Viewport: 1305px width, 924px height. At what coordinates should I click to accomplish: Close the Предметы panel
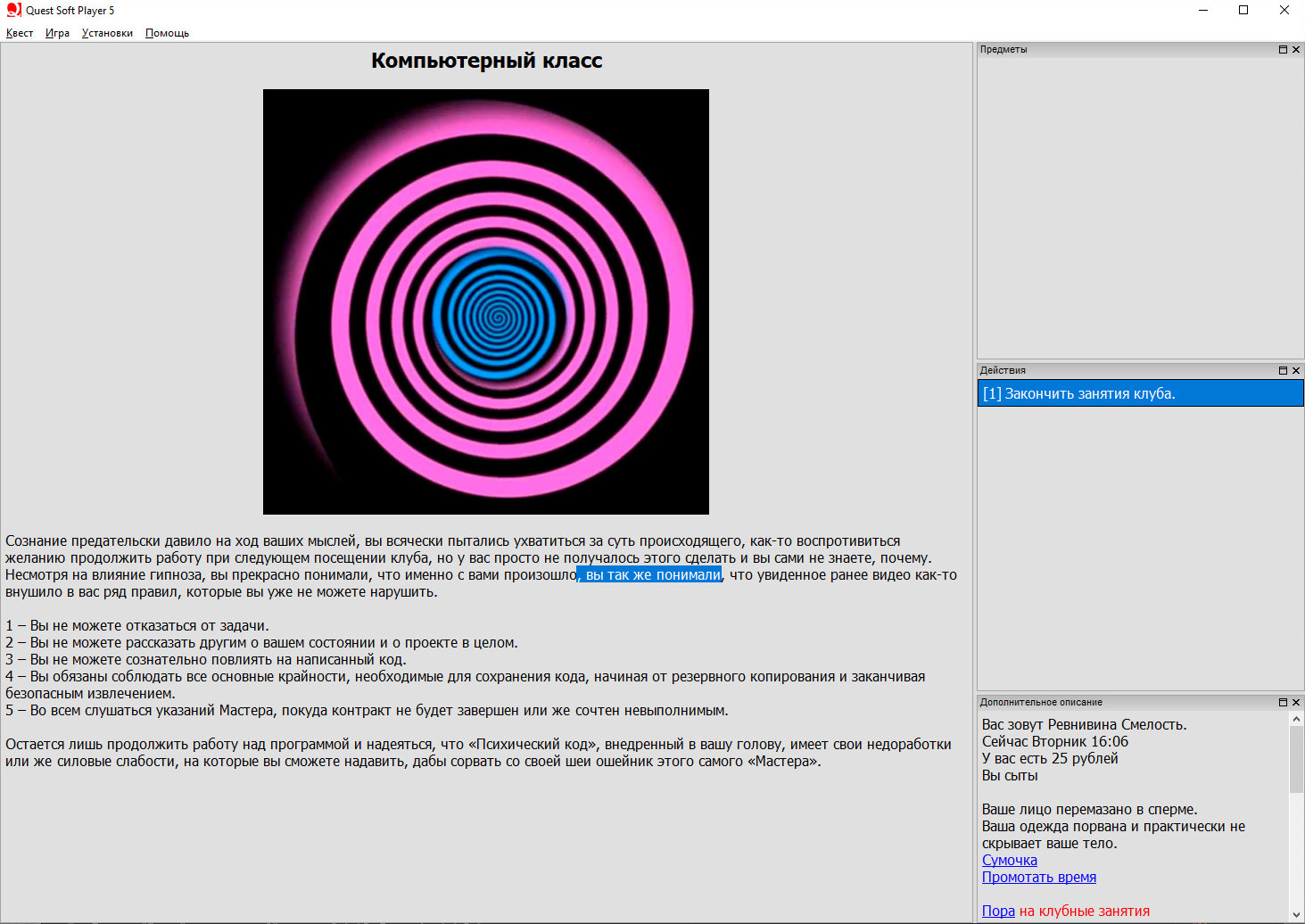[x=1296, y=50]
